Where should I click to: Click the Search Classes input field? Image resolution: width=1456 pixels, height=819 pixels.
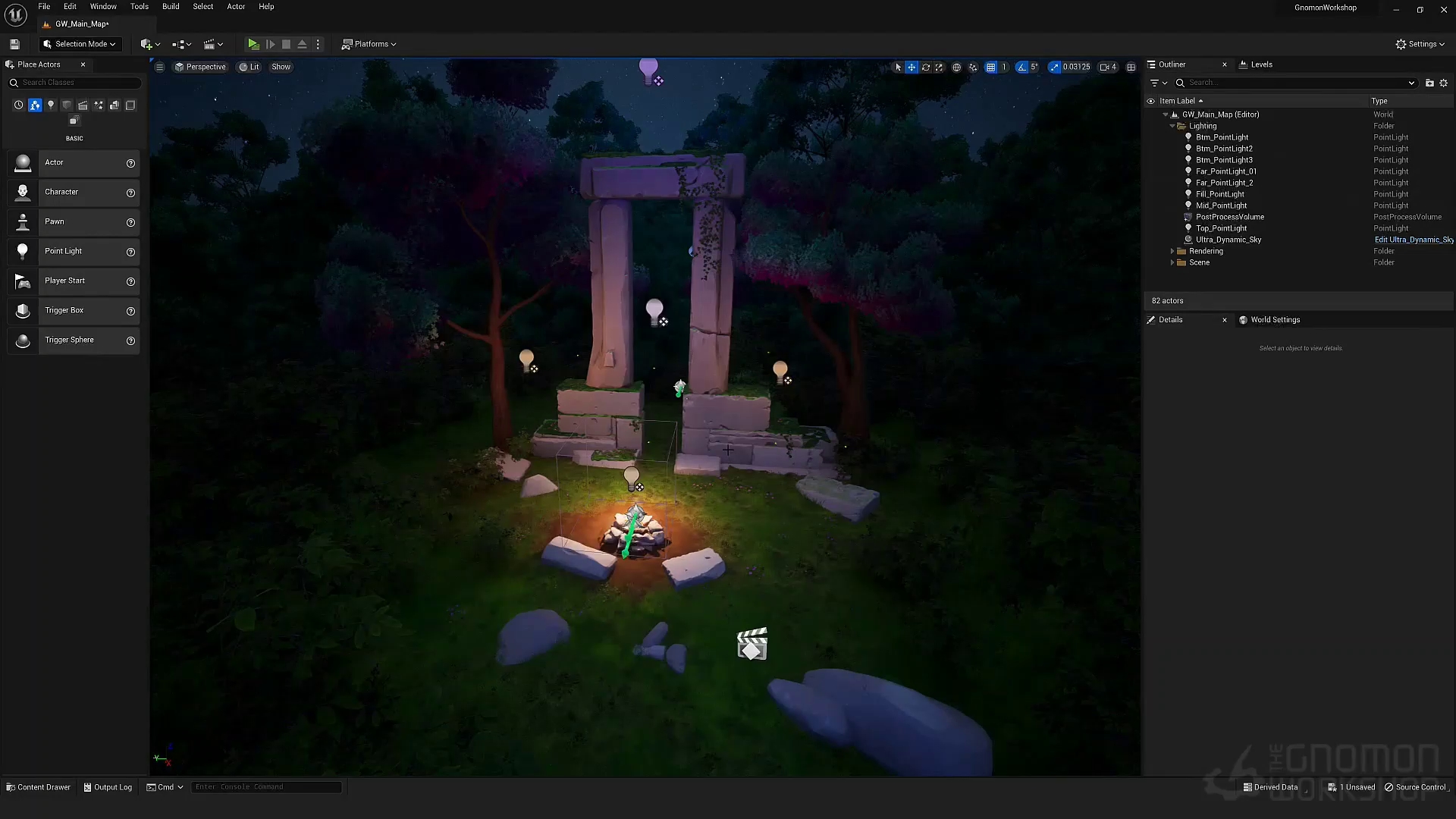[x=76, y=83]
